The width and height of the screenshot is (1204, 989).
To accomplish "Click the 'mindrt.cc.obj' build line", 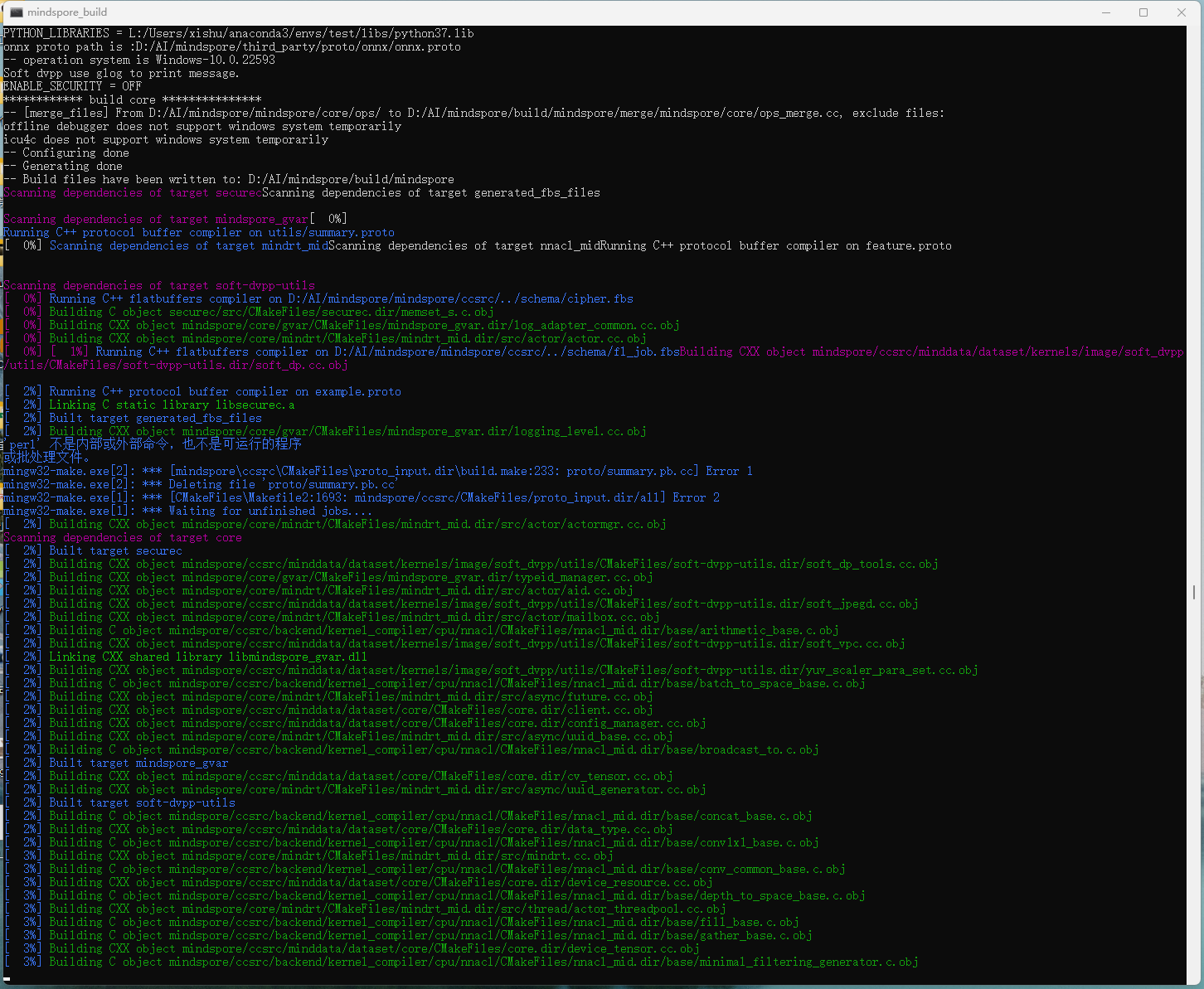I will click(308, 856).
